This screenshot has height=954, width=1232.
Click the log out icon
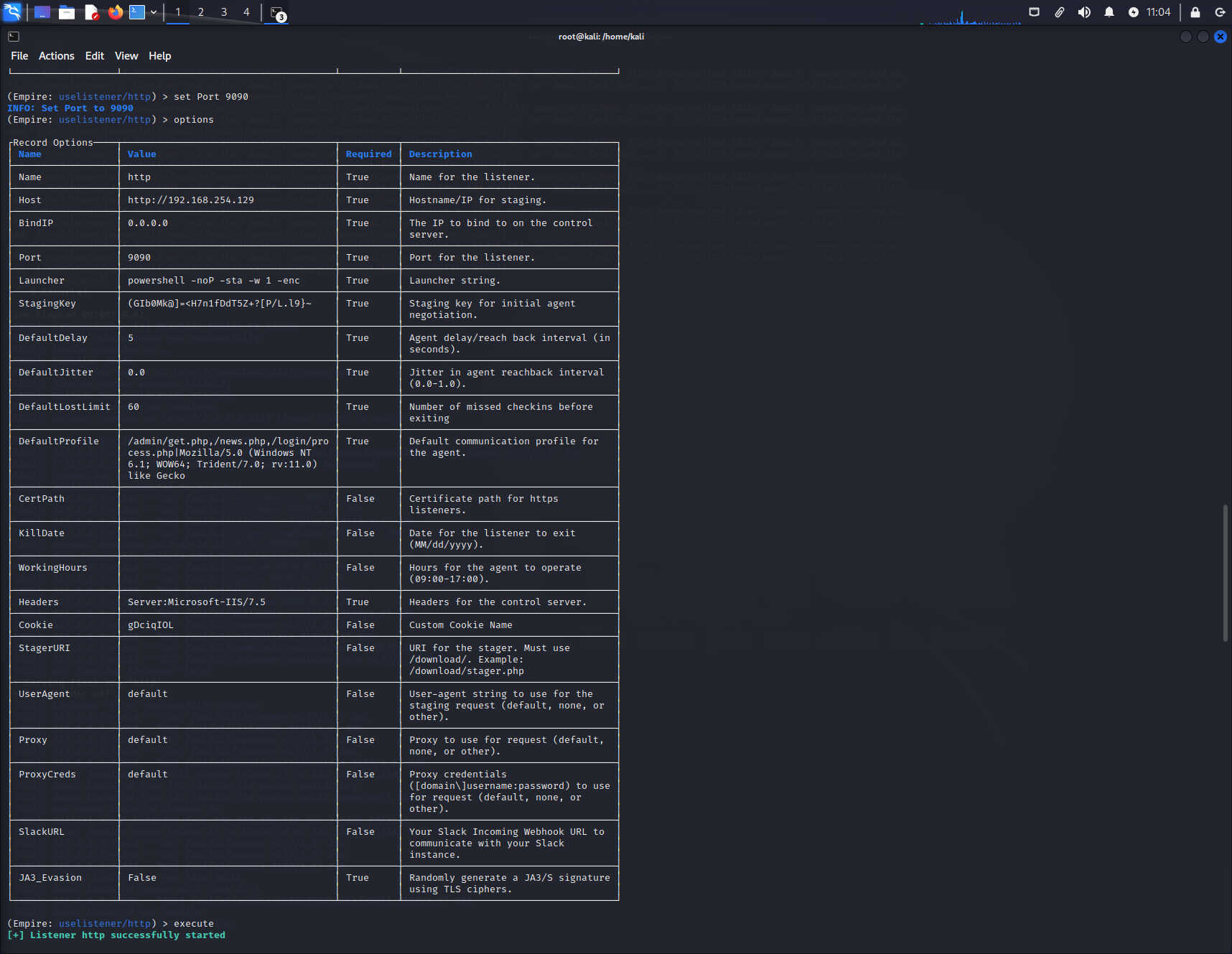(1220, 12)
